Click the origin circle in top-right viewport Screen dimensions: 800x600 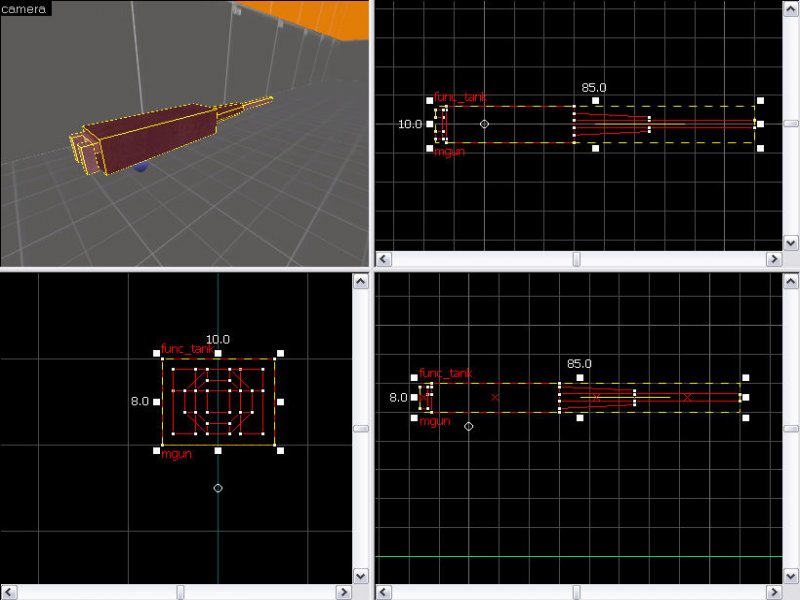pos(484,124)
